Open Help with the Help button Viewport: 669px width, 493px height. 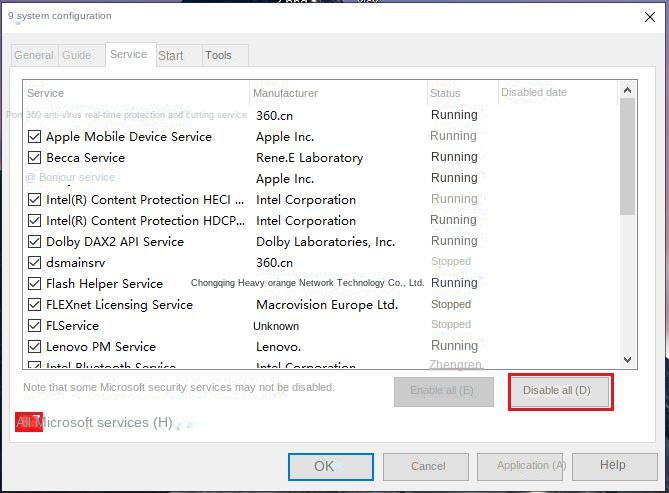tap(613, 465)
